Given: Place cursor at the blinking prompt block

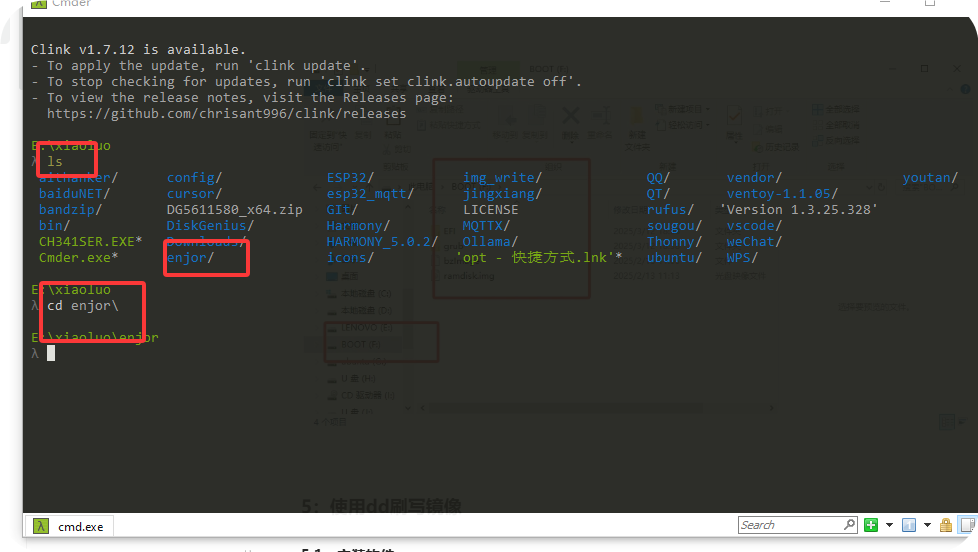Looking at the screenshot, I should [x=51, y=354].
